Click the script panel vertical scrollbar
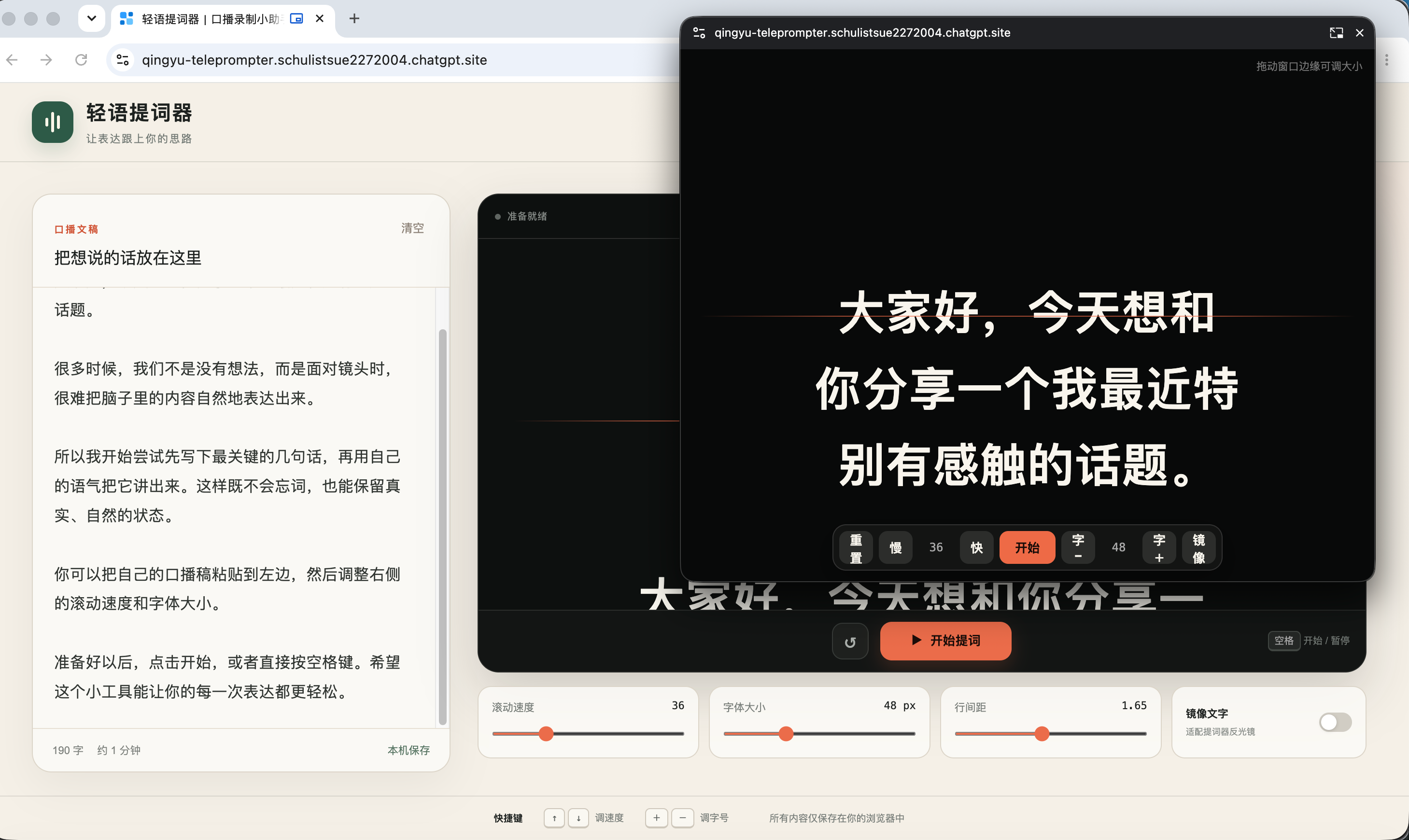Viewport: 1409px width, 840px height. tap(443, 527)
